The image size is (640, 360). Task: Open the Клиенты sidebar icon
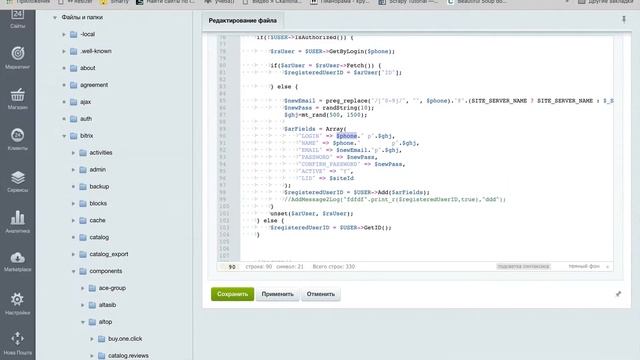click(18, 135)
